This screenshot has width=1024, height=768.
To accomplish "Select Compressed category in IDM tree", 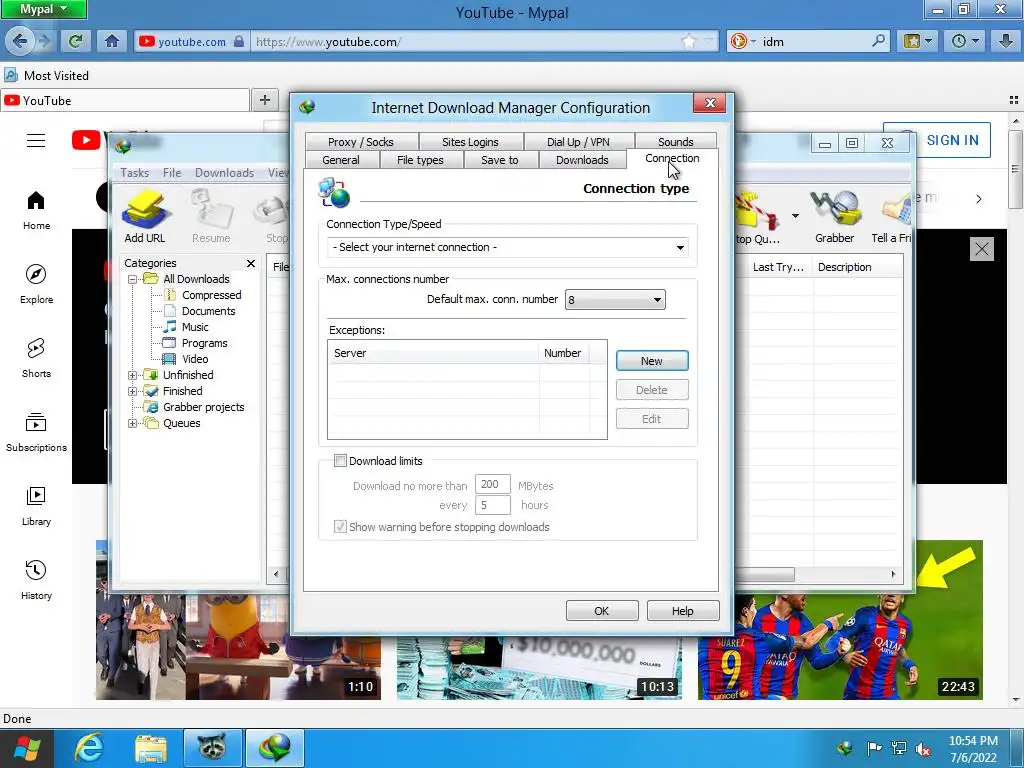I will (212, 295).
